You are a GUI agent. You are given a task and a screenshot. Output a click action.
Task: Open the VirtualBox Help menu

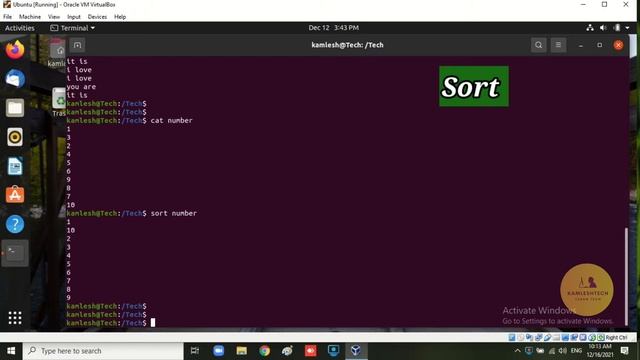120,17
